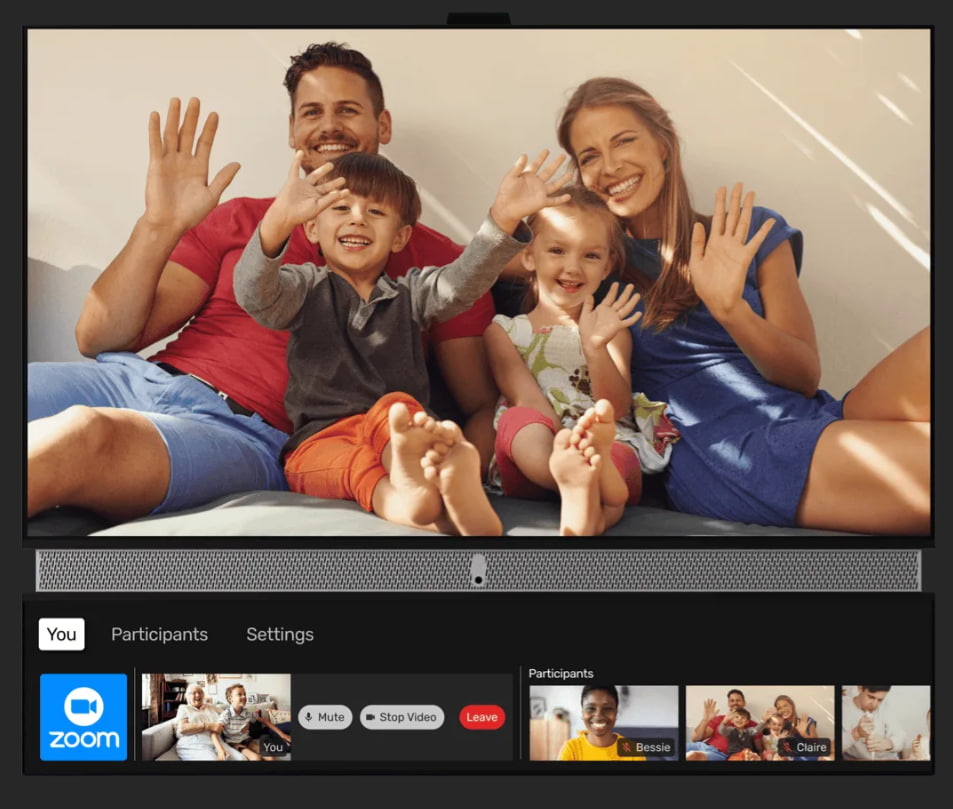
Task: Mute your microphone
Action: (x=325, y=717)
